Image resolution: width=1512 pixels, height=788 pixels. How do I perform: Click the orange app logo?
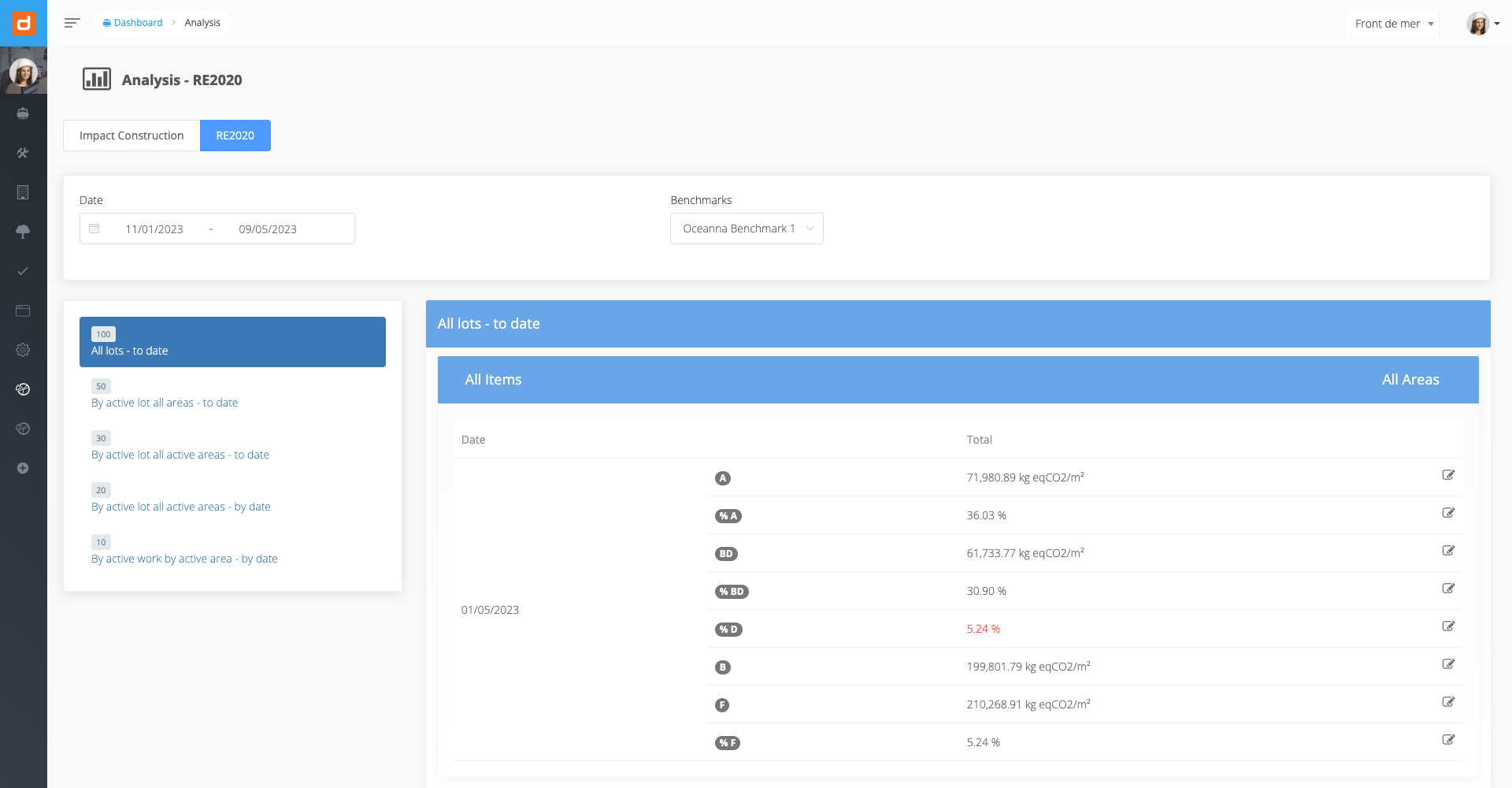pyautogui.click(x=24, y=24)
